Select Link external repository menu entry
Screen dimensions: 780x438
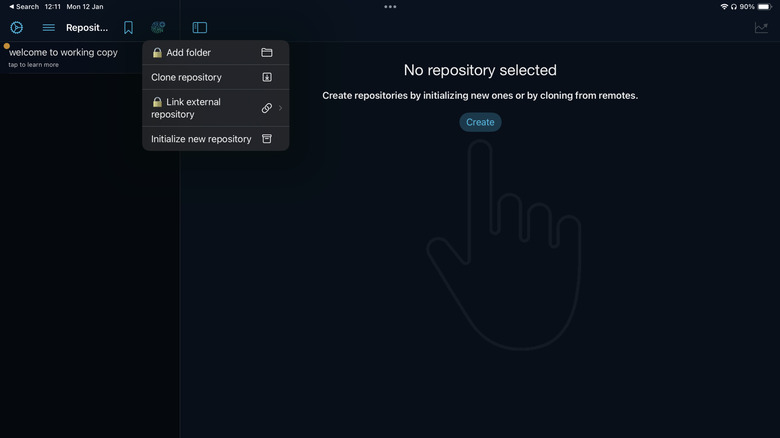[x=215, y=108]
